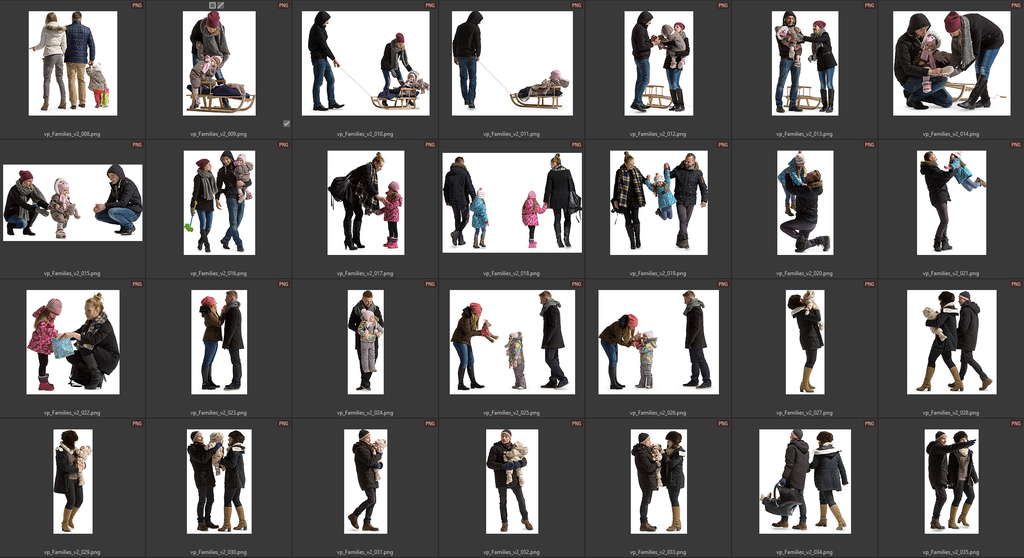Toggle the selection checkbox on vp_Families_v2_009
Viewport: 1024px width, 558px height.
coord(287,123)
